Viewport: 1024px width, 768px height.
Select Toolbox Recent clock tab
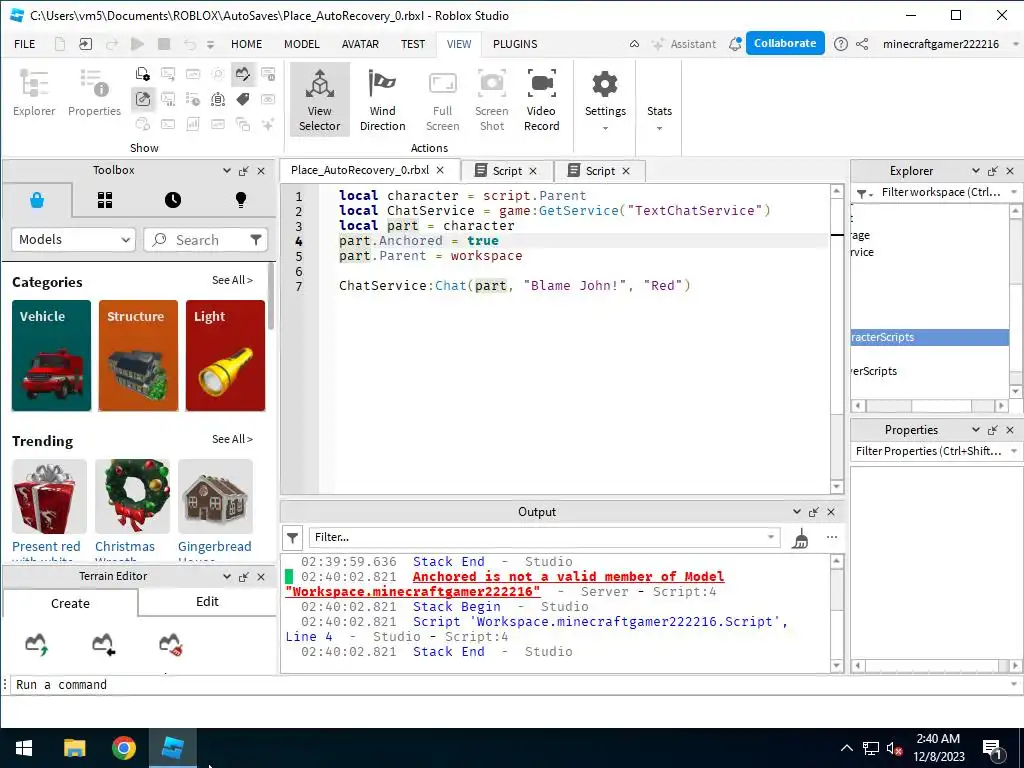click(x=172, y=200)
